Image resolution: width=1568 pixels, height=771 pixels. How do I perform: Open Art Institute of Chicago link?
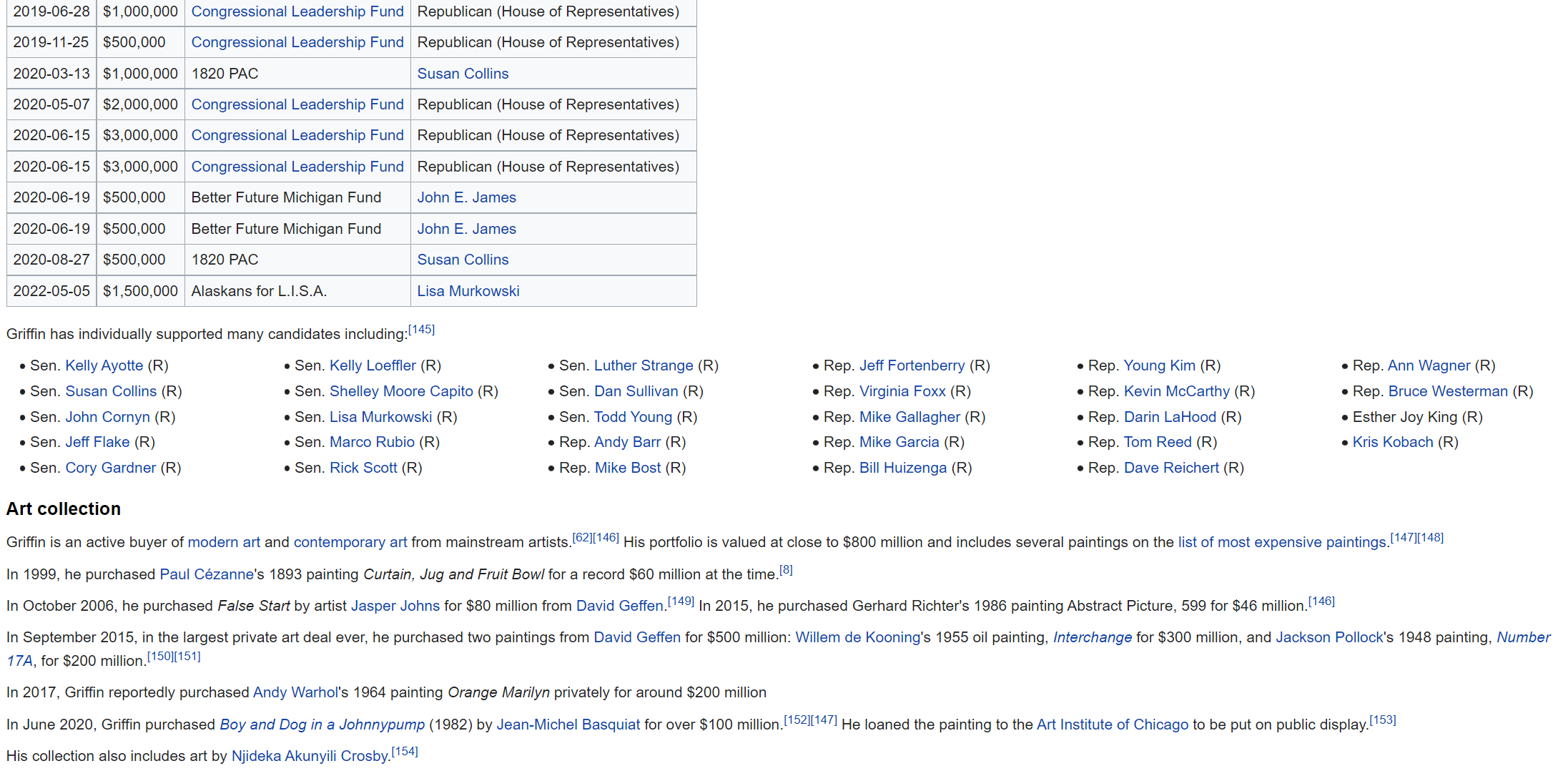click(x=1113, y=725)
